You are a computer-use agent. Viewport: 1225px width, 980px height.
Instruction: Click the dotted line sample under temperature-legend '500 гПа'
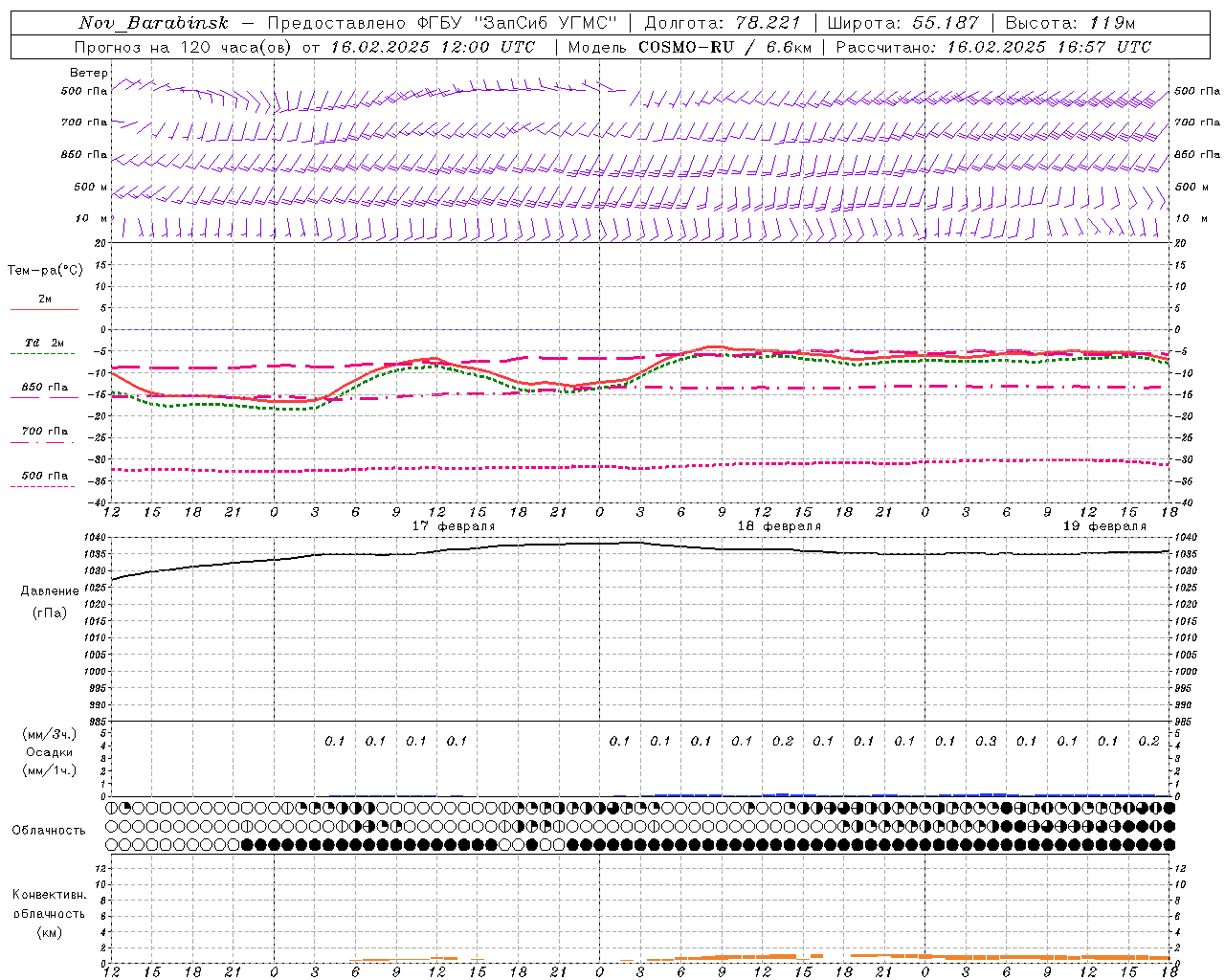(x=43, y=486)
